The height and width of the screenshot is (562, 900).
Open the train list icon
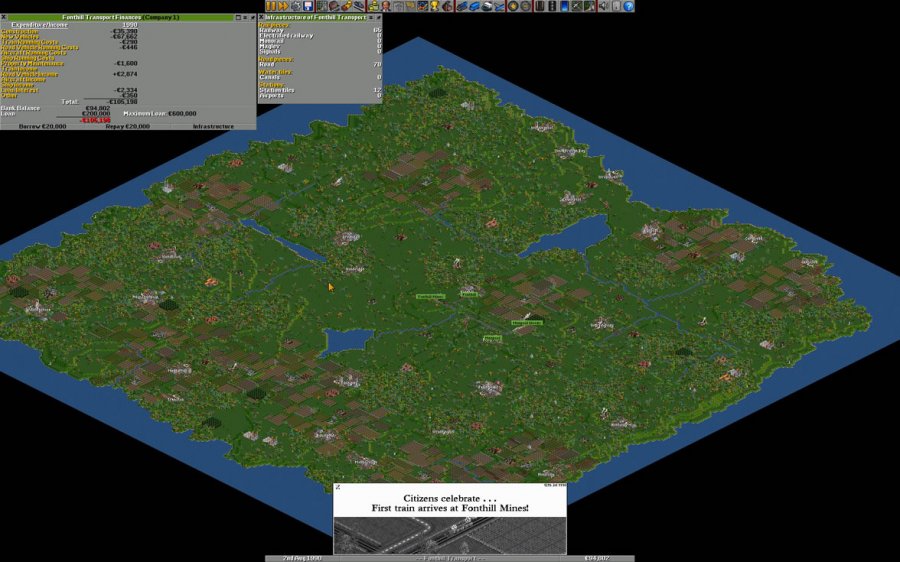click(x=462, y=6)
